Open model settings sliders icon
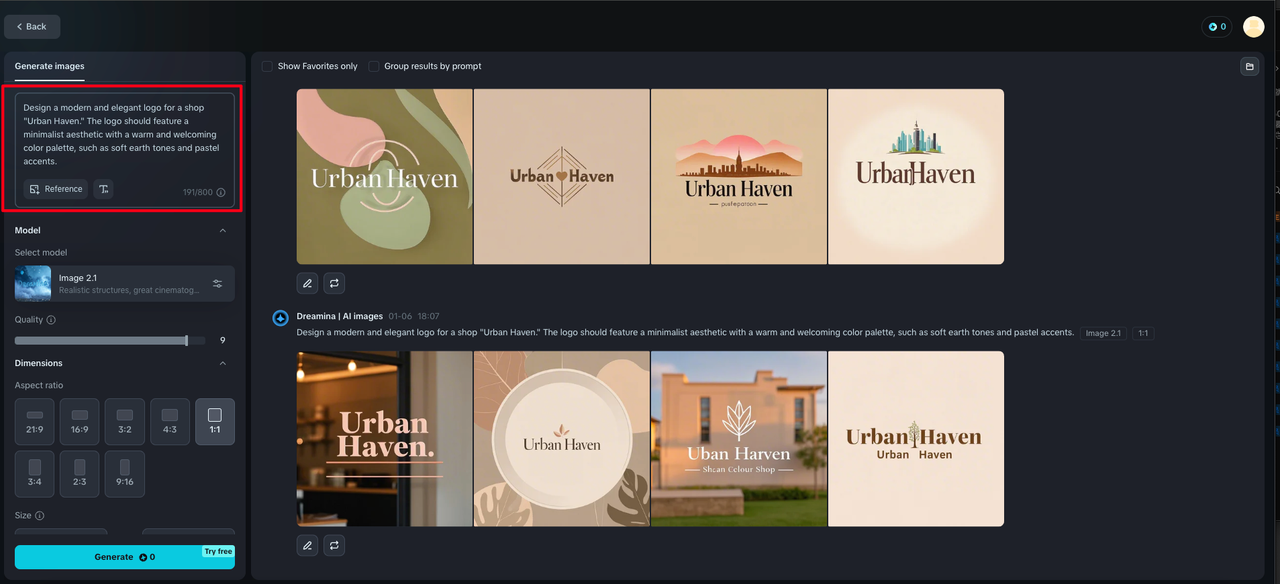Viewport: 1280px width, 584px height. 217,284
